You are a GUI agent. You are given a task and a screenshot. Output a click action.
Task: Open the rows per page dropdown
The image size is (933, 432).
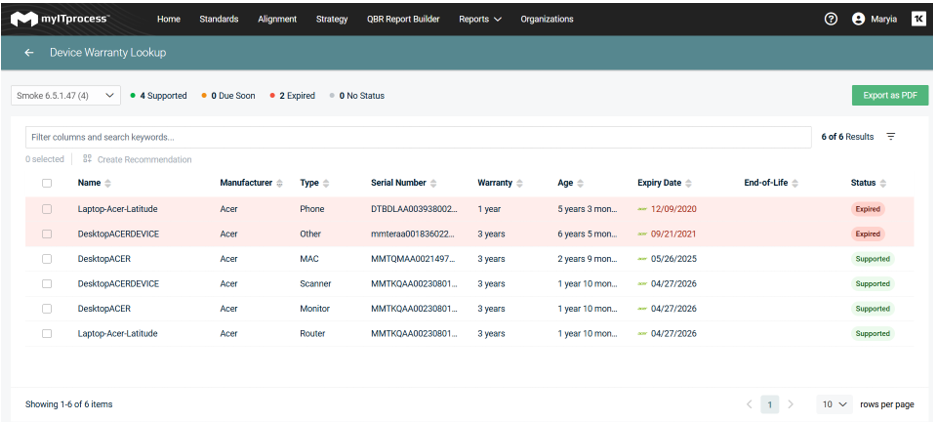(x=834, y=405)
